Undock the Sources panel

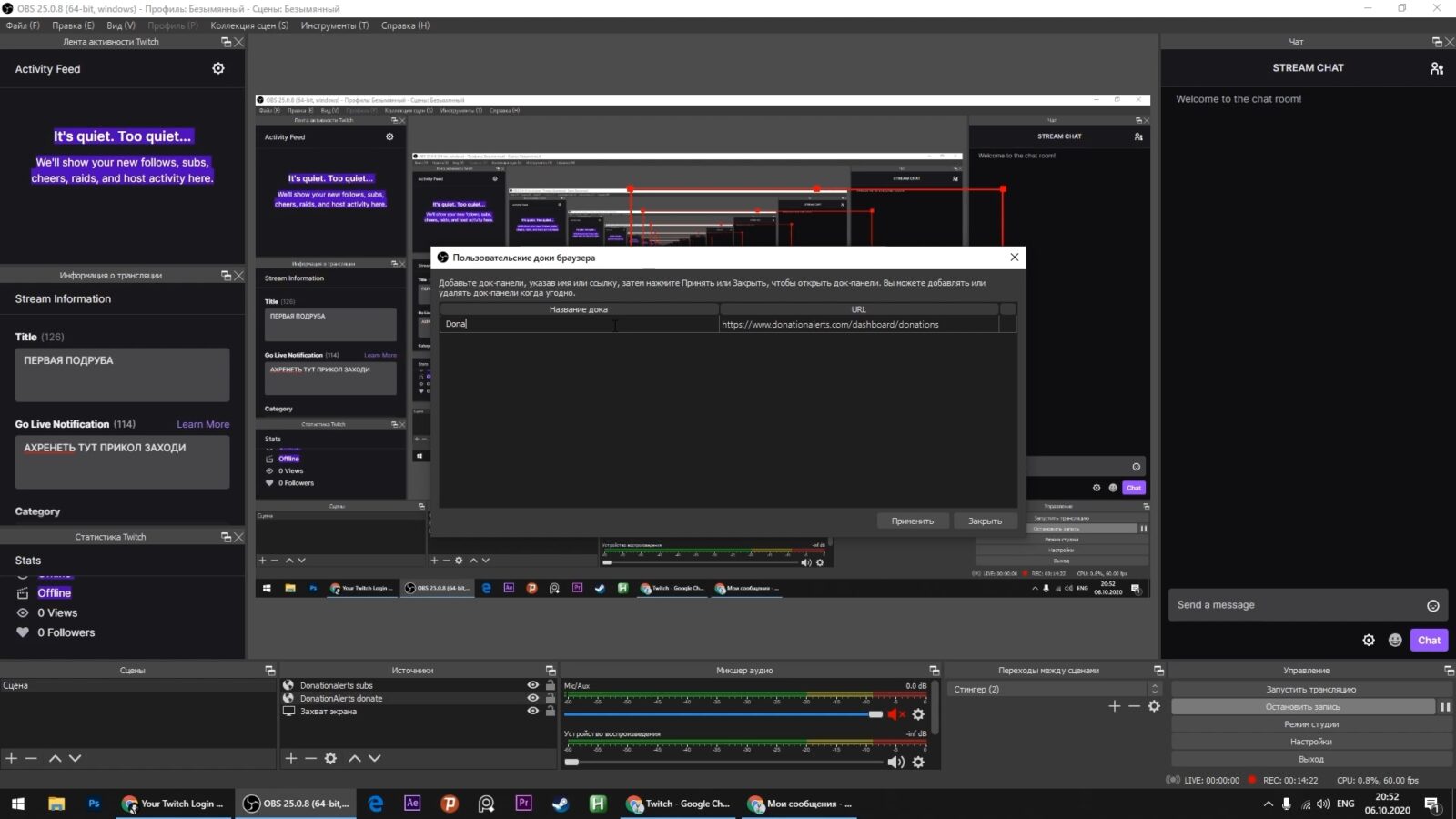point(550,671)
